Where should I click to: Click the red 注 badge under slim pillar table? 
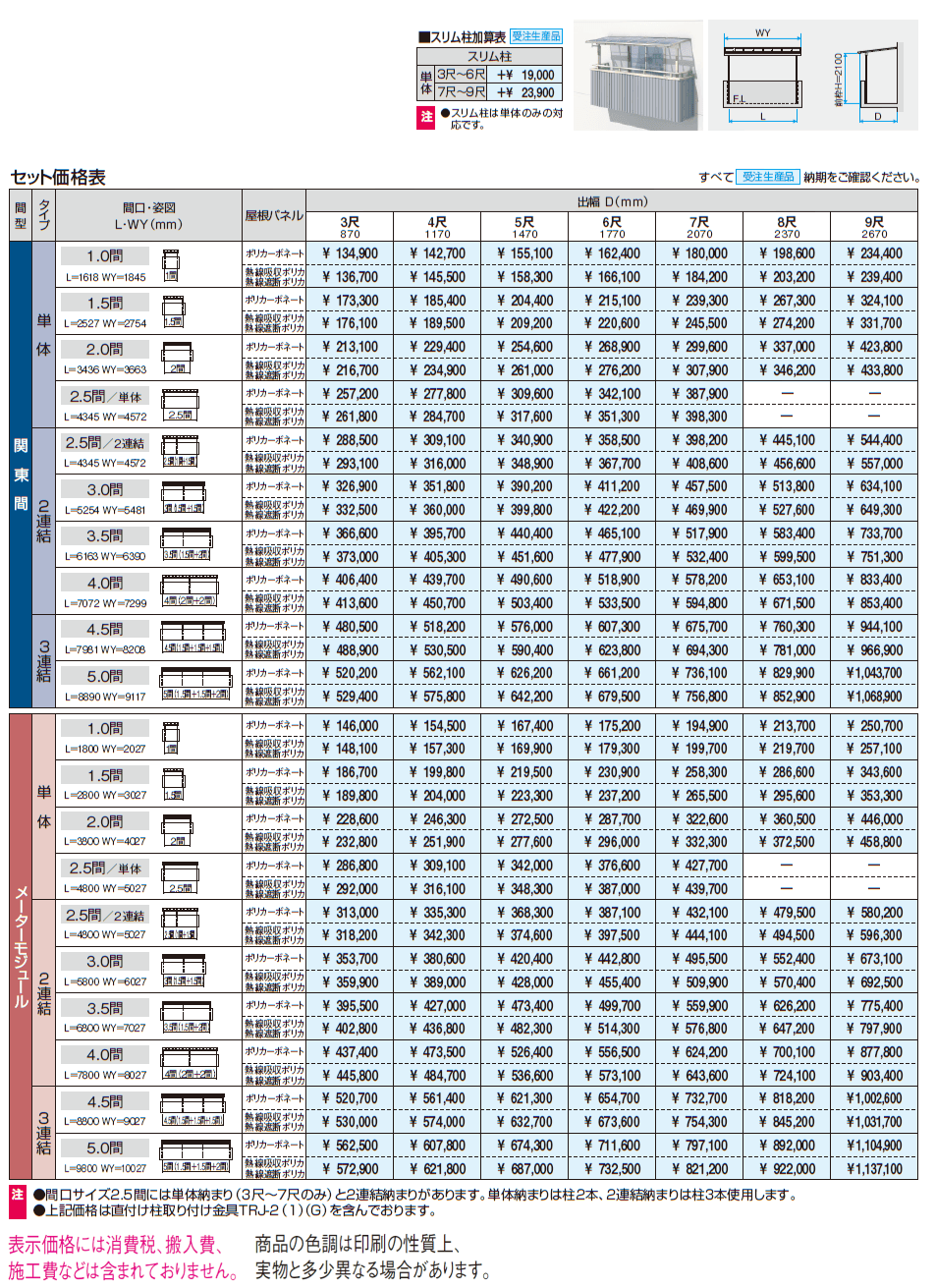pos(425,118)
